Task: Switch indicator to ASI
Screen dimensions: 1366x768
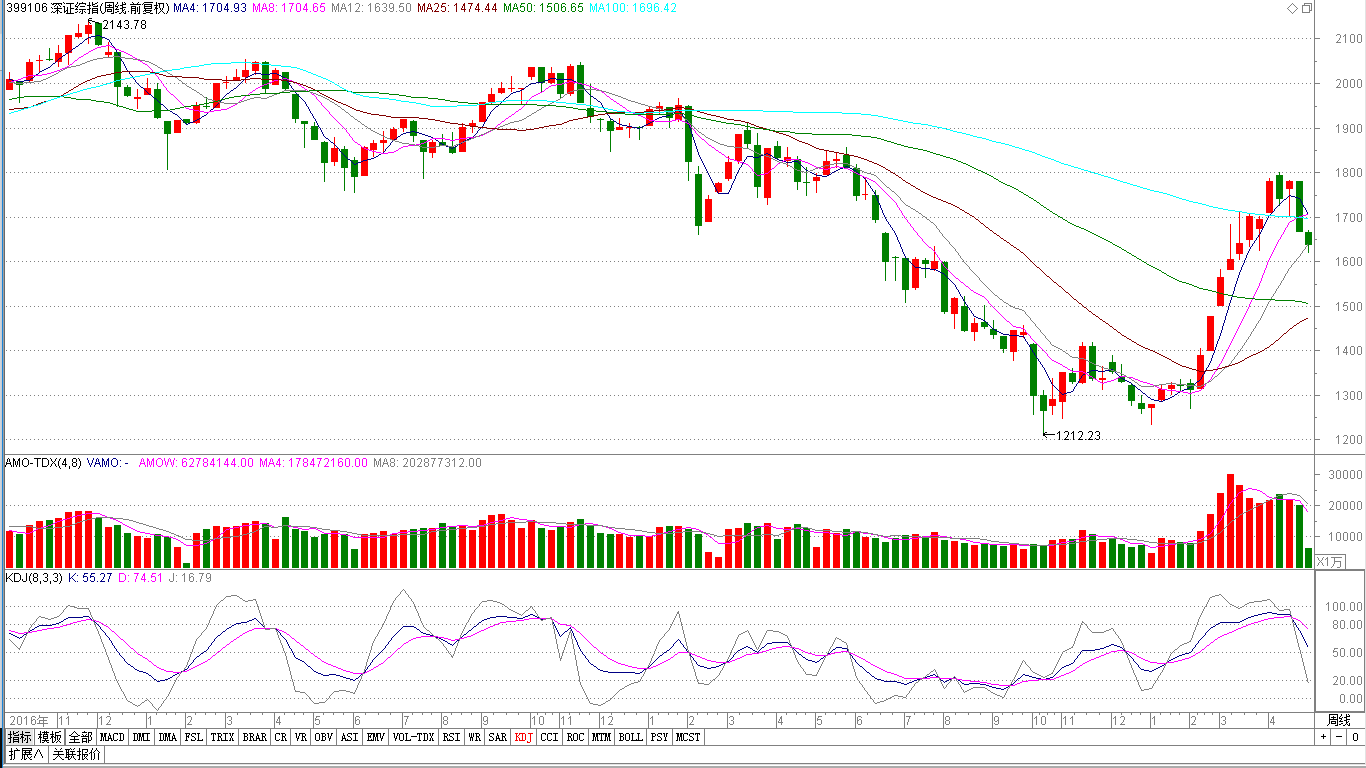Action: [349, 737]
